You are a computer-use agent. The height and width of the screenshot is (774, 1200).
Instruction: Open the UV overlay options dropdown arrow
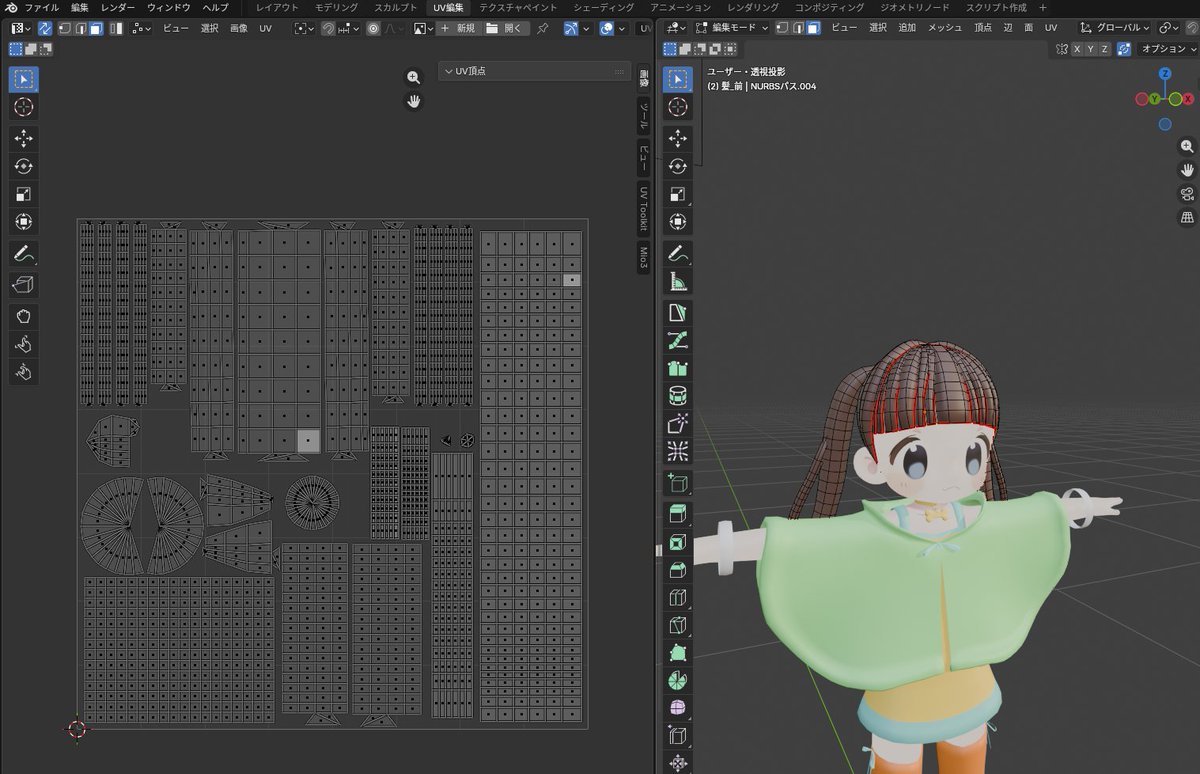click(622, 29)
